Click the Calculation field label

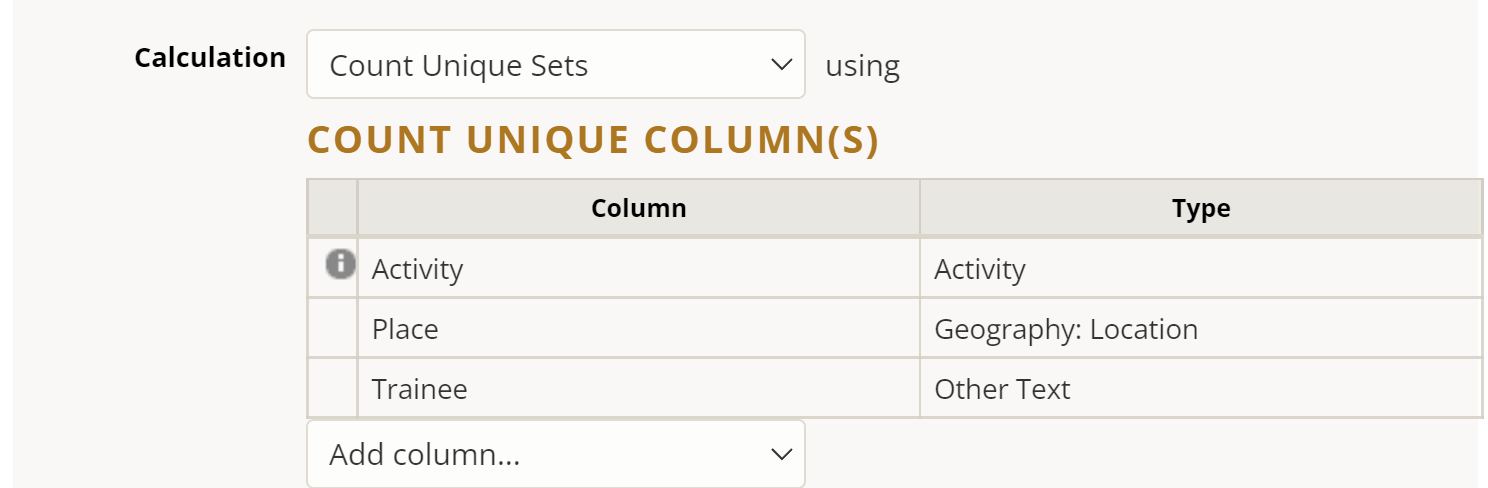[210, 58]
